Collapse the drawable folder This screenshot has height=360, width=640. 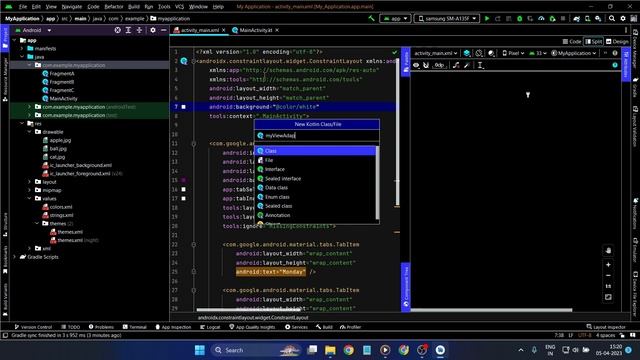coord(29,132)
